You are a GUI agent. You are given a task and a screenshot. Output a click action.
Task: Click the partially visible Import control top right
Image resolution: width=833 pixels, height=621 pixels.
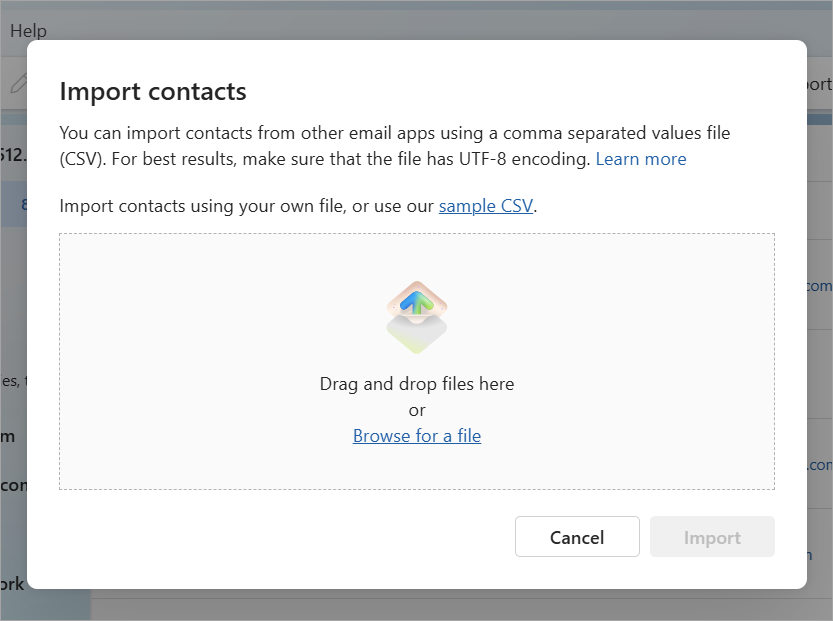point(821,84)
